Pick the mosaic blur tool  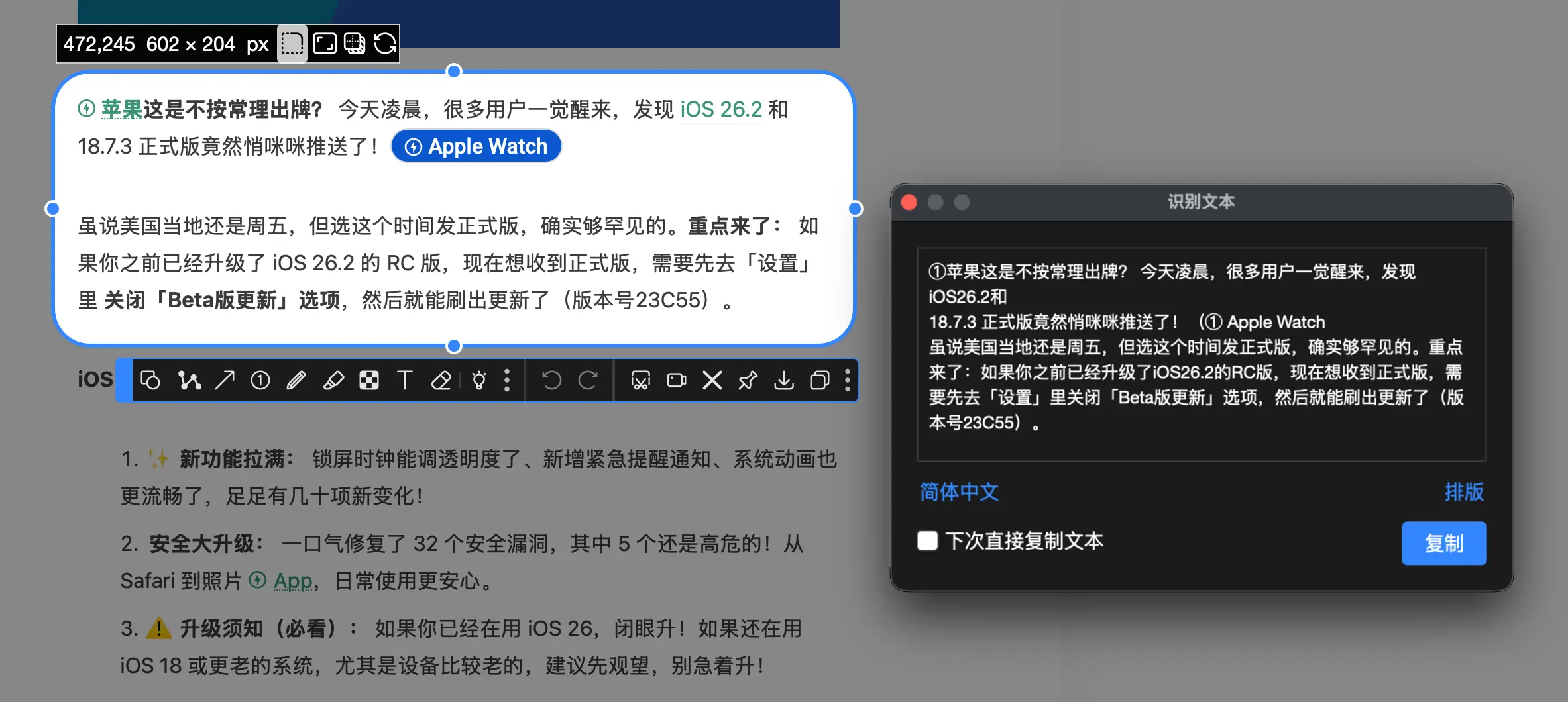368,380
